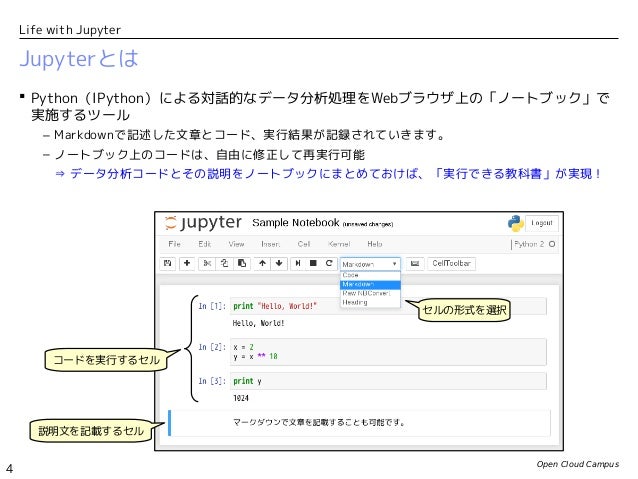The width and height of the screenshot is (638, 479).
Task: Open the cell type dropdown showing Markdown
Action: pyautogui.click(x=370, y=264)
